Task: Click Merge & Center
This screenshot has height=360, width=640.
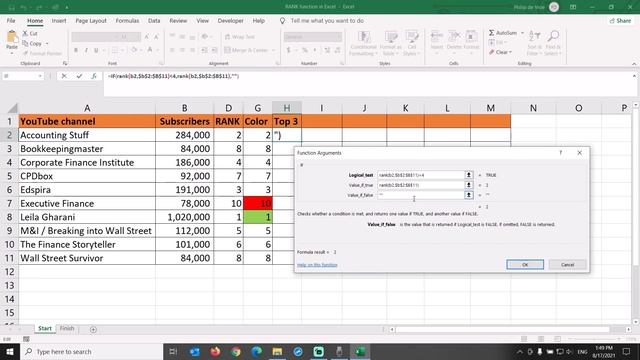Action: [246, 50]
